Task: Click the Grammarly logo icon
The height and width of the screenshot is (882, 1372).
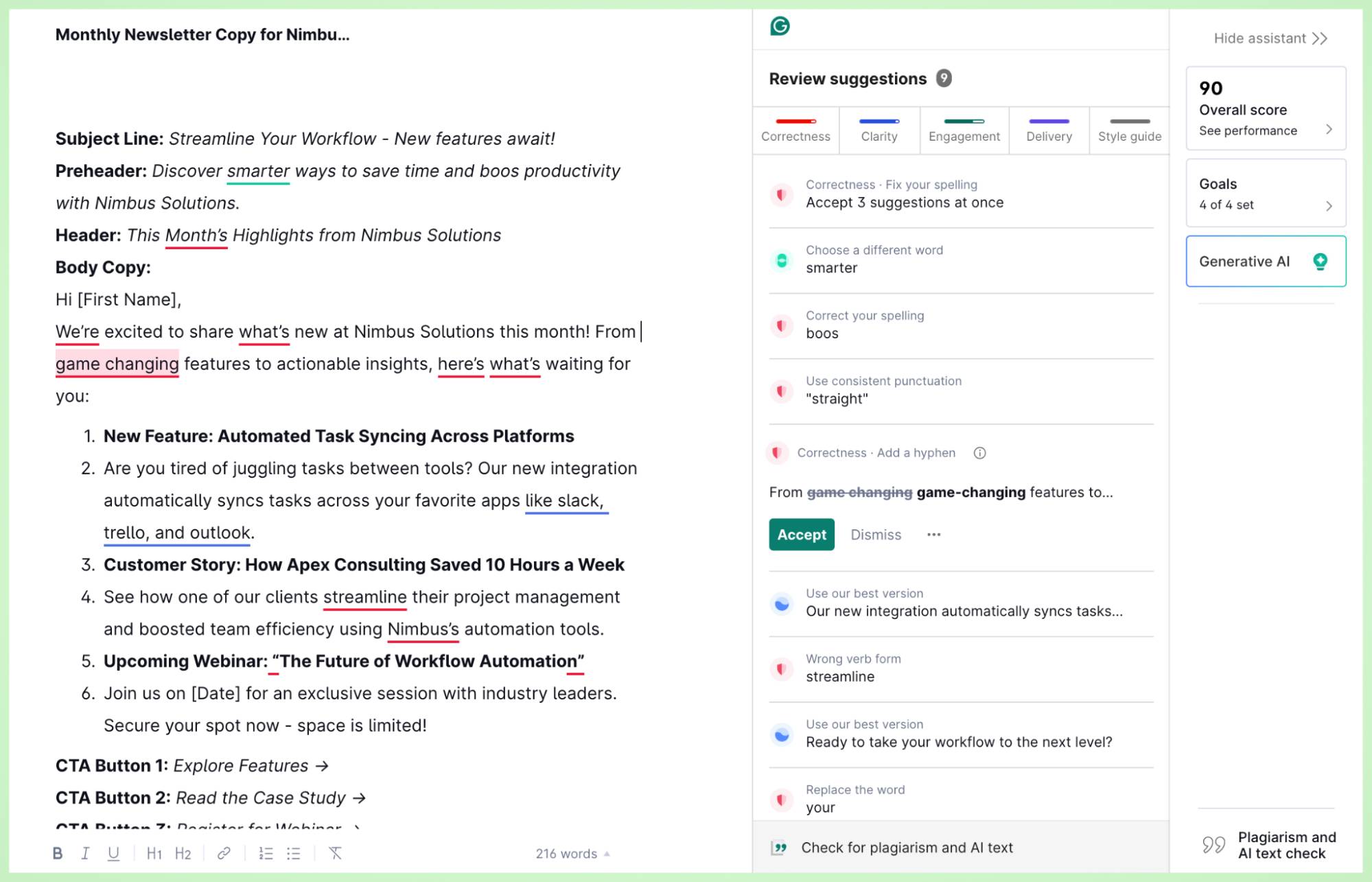Action: 780,26
